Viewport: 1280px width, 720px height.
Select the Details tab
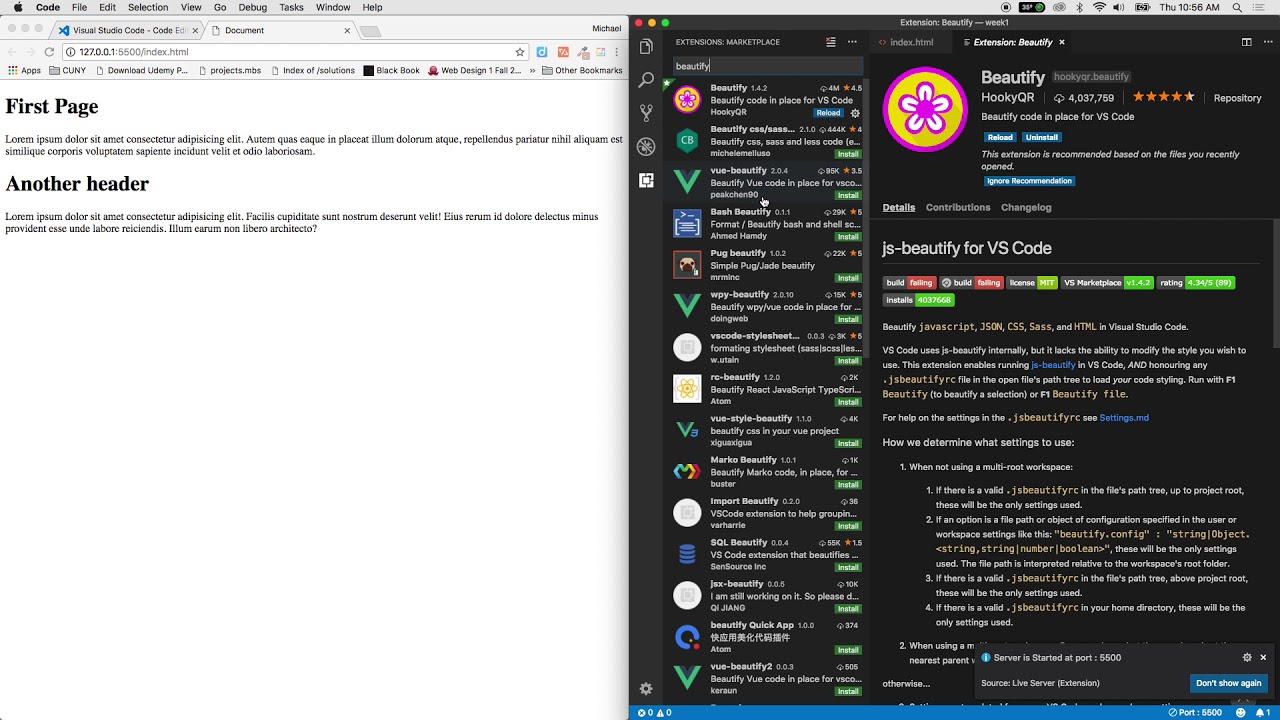[x=898, y=207]
